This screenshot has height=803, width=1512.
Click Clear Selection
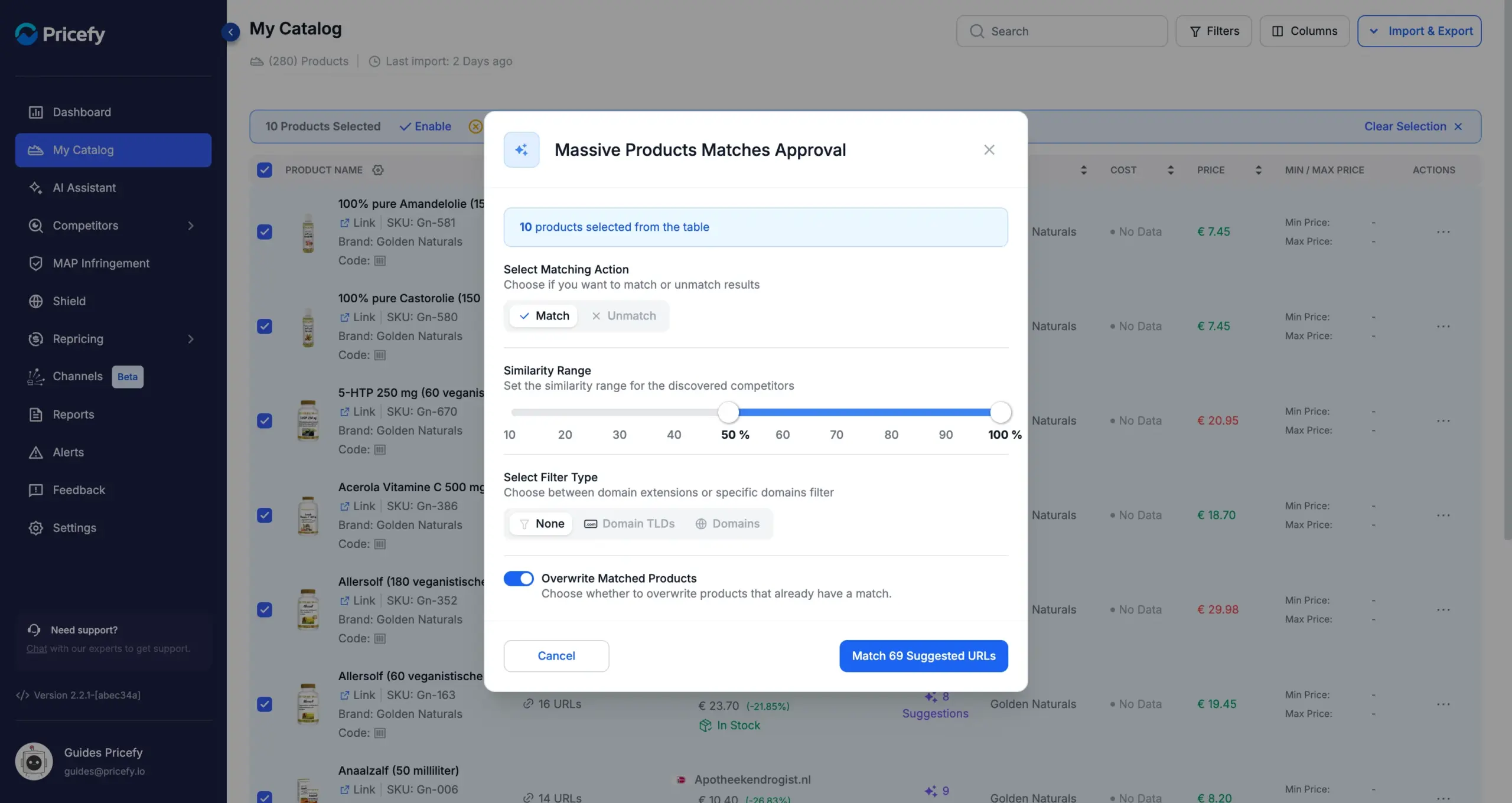[x=1413, y=126]
